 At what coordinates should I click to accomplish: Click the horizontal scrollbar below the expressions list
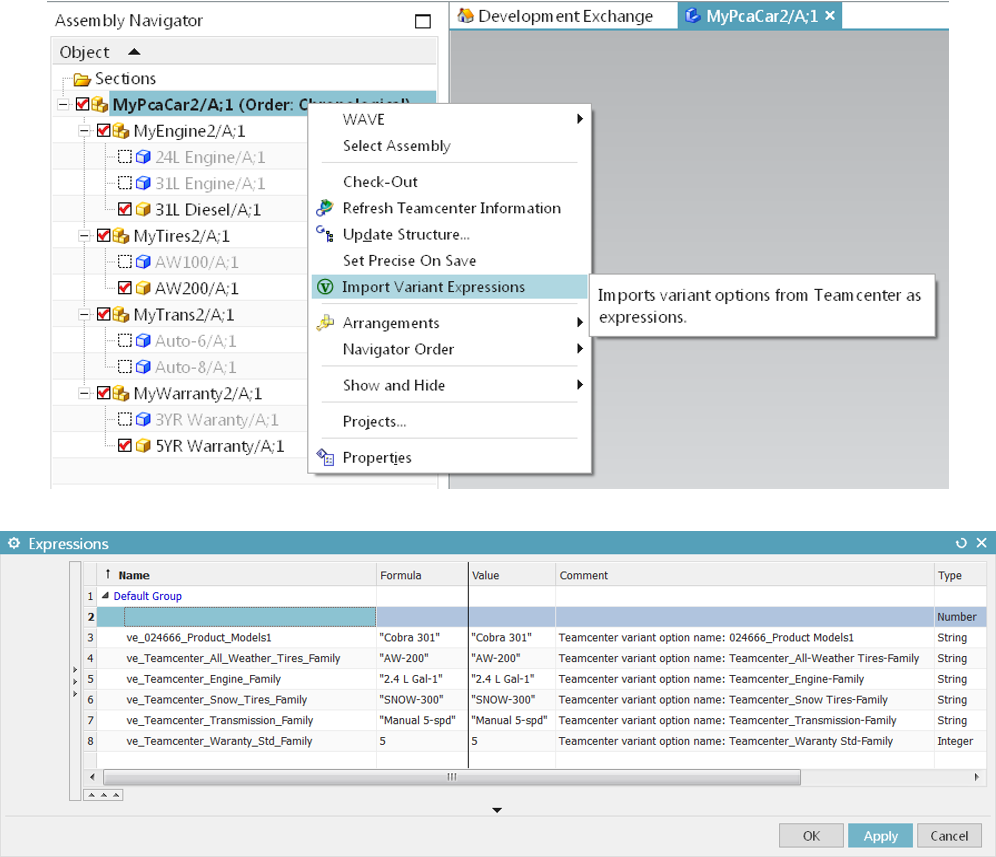pos(450,777)
